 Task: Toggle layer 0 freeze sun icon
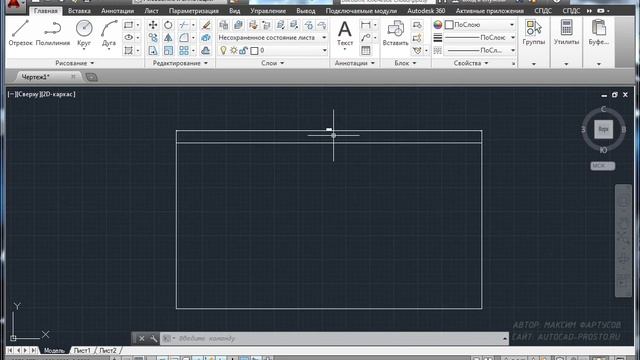coord(233,50)
